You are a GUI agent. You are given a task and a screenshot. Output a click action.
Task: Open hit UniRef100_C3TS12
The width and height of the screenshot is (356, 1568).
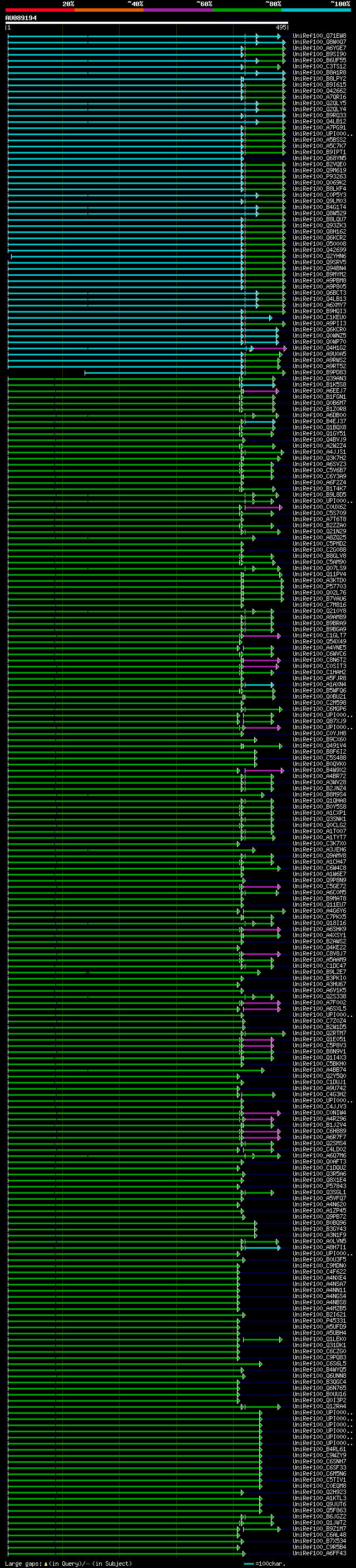(x=319, y=66)
